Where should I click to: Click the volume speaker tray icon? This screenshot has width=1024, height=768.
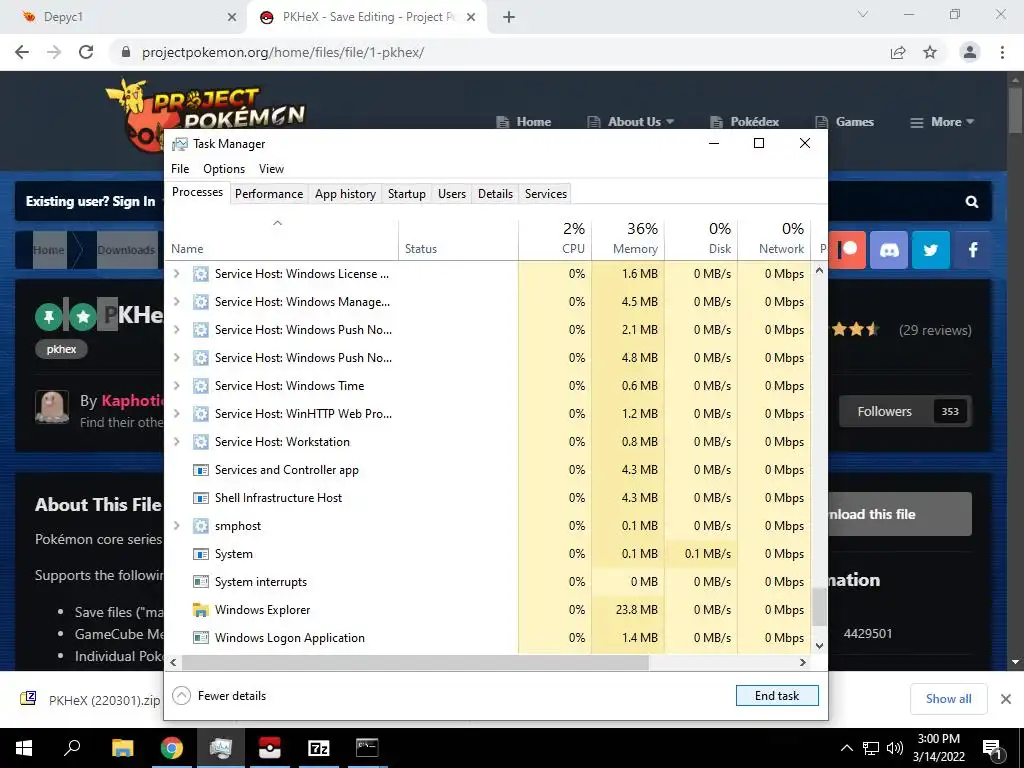tap(895, 748)
